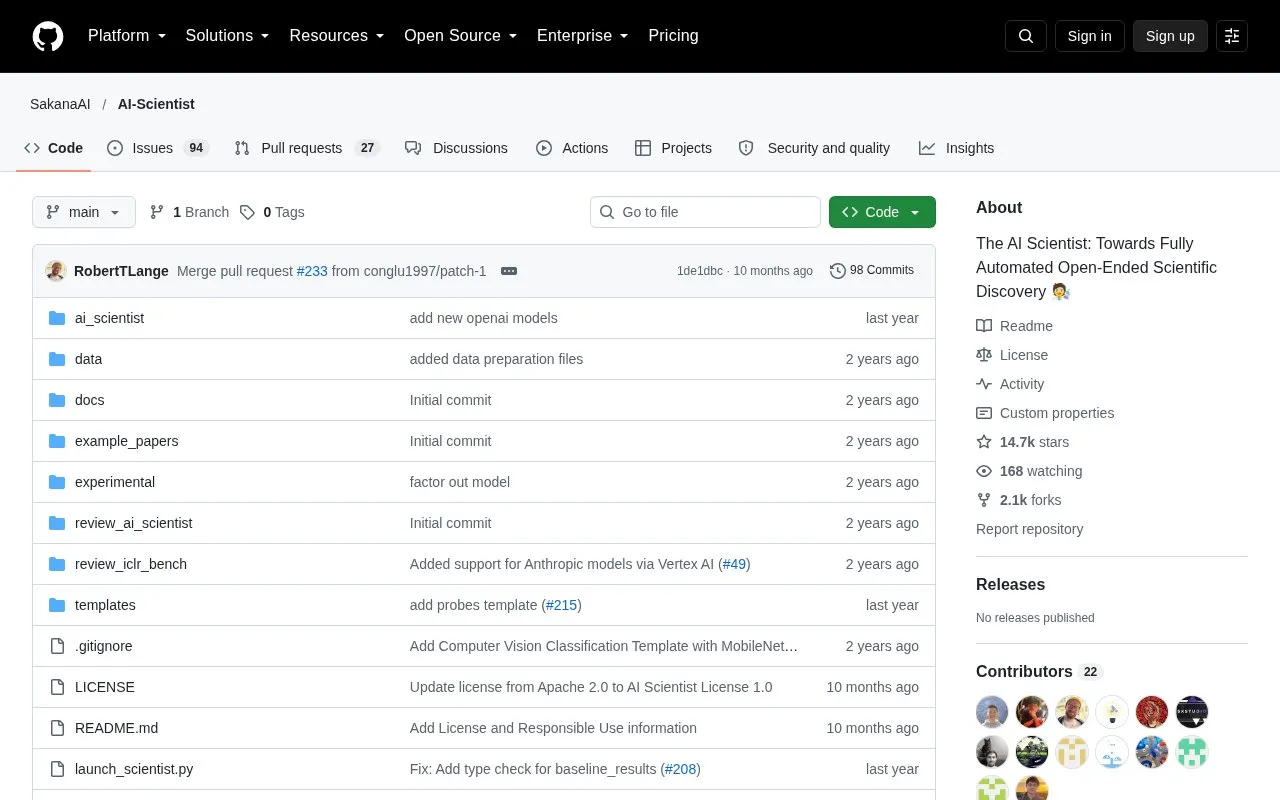Open the Pricing link

(x=673, y=36)
